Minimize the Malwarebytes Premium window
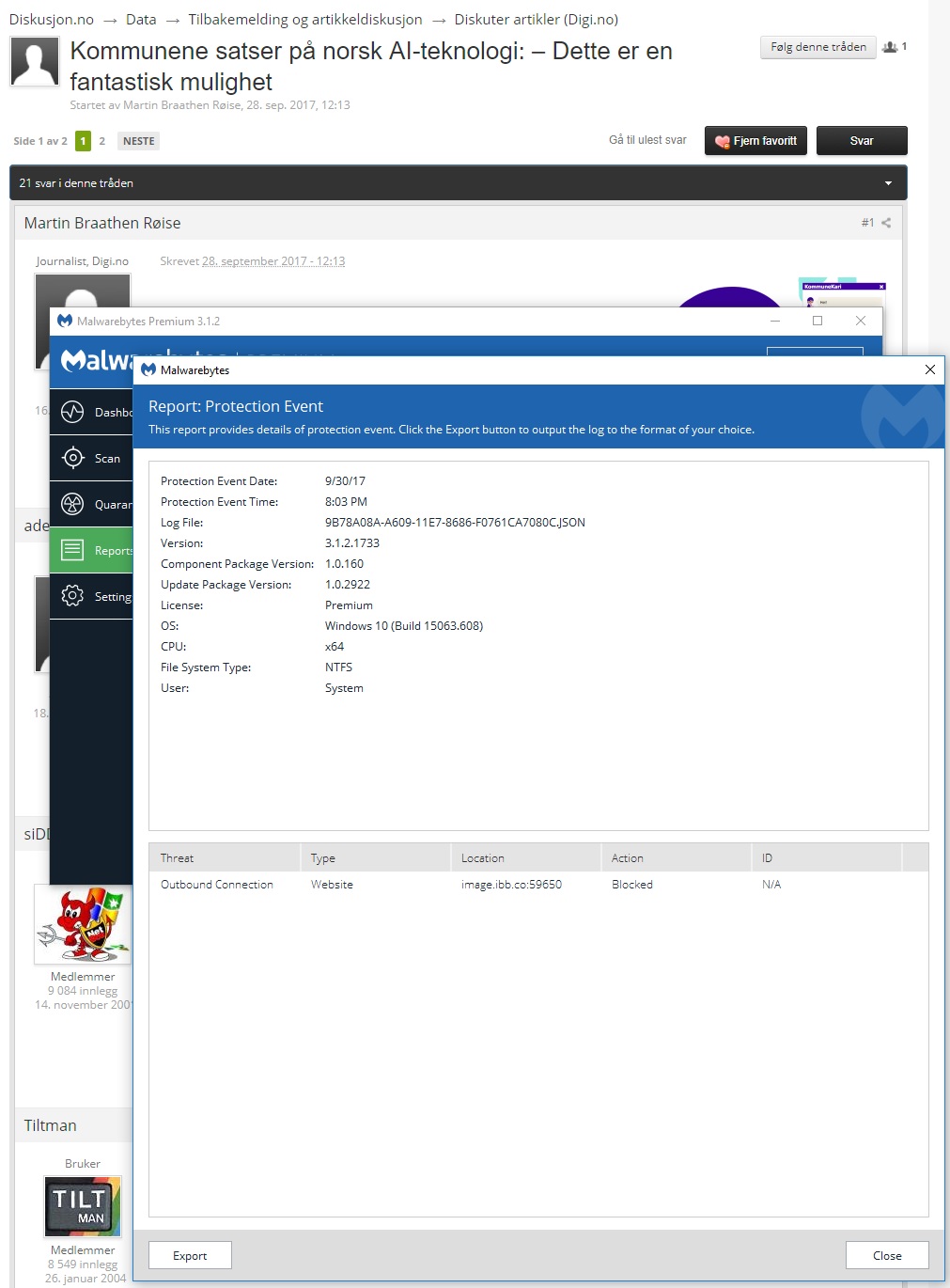The height and width of the screenshot is (1288, 950). coord(775,321)
